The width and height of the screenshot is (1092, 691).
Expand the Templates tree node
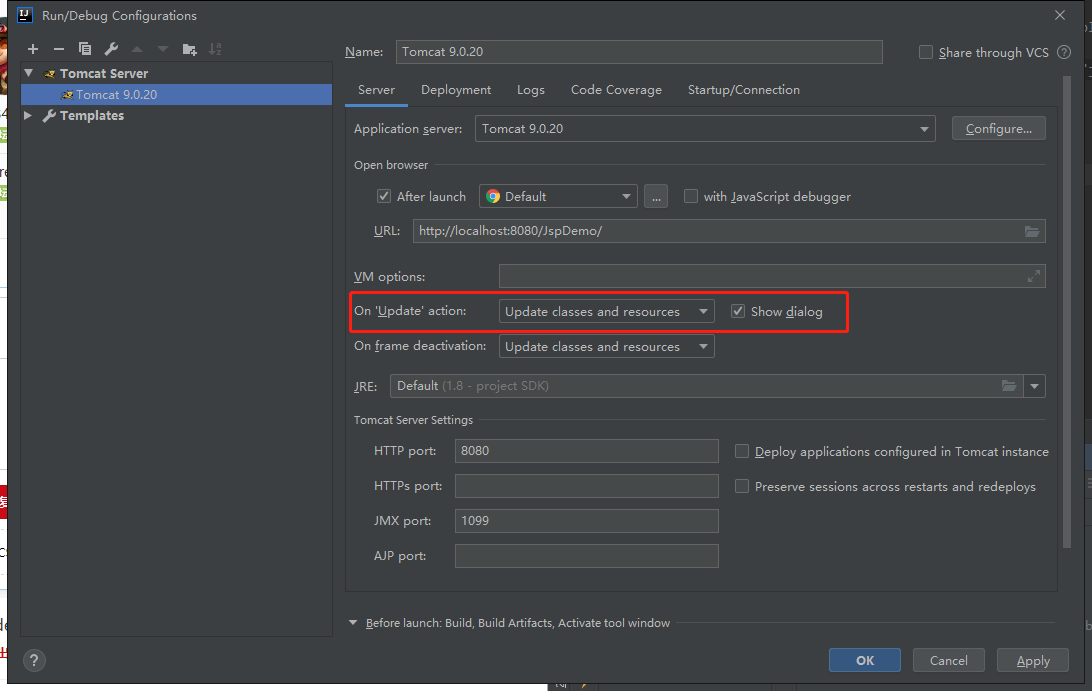(29, 115)
